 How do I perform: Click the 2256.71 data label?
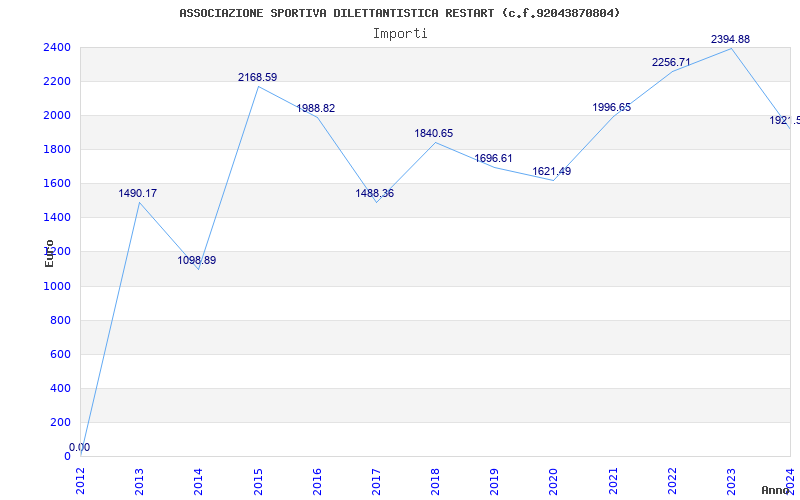[x=671, y=62]
